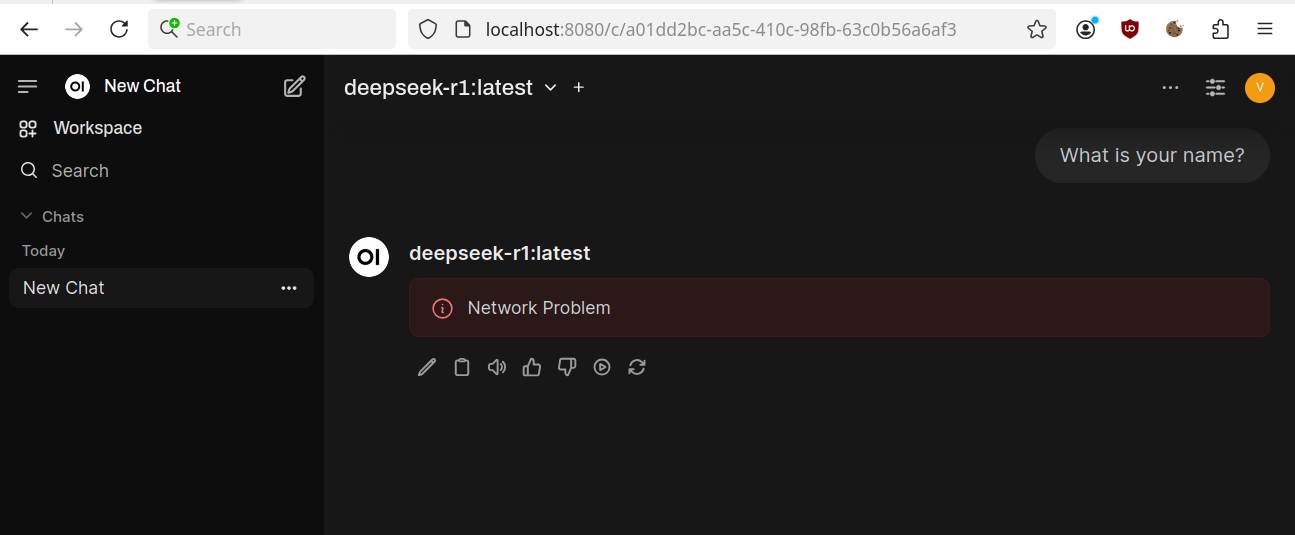Collapse the Chats section chevron
The width and height of the screenshot is (1295, 535).
click(27, 216)
